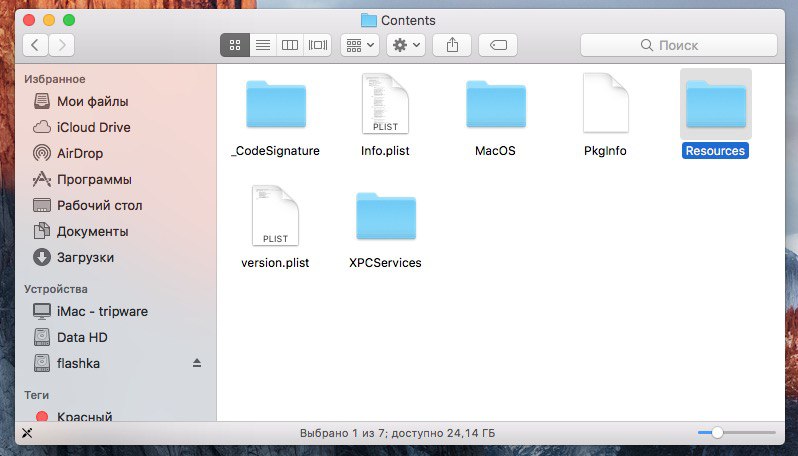Screen dimensions: 798x456
Task: Eject the flashka drive
Action: pos(197,363)
